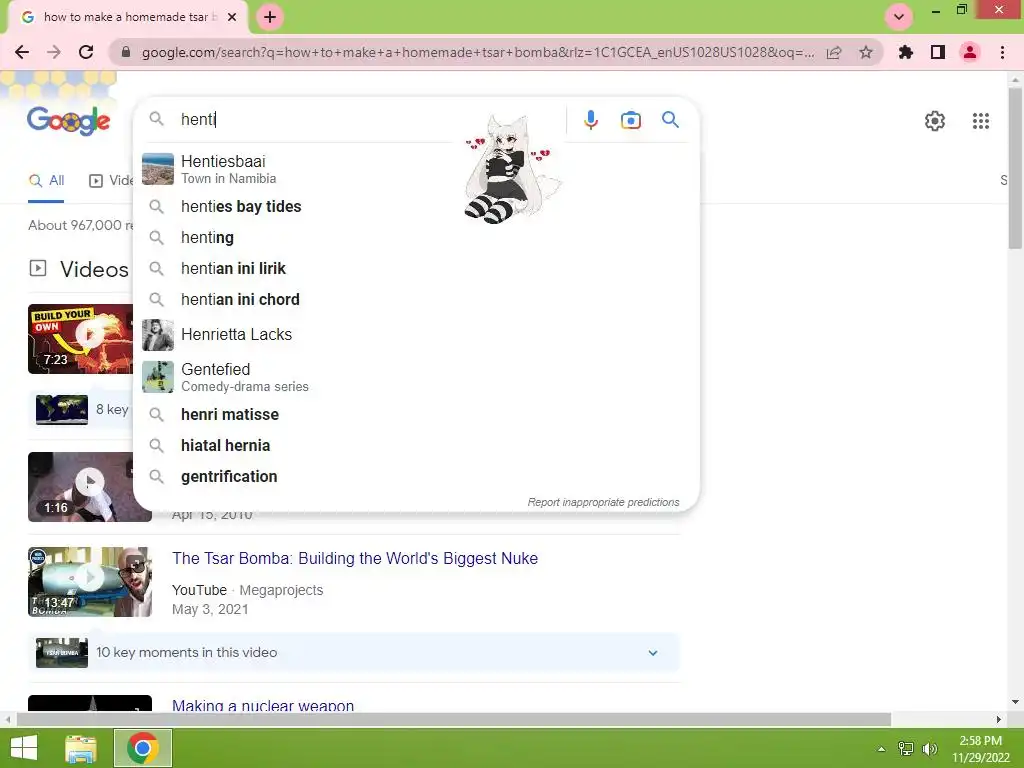Select the 'hiatal hernia' suggestion
Screen dimensions: 1024x768
[x=416, y=445]
